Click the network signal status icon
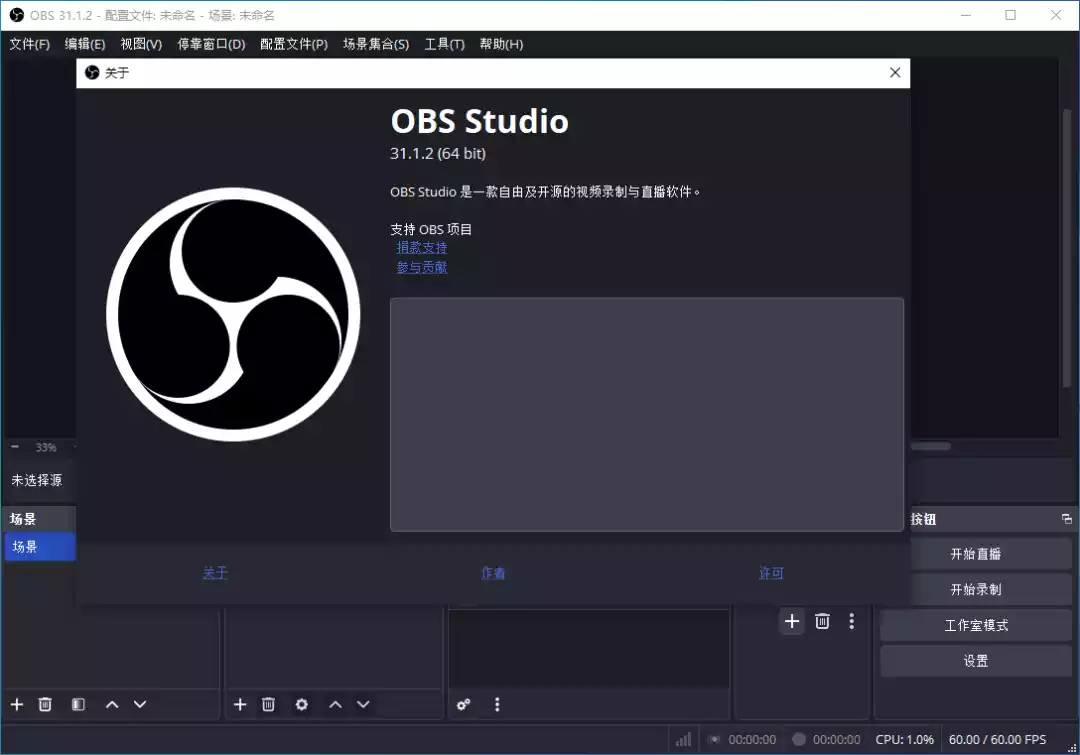Viewport: 1080px width, 755px height. click(683, 739)
